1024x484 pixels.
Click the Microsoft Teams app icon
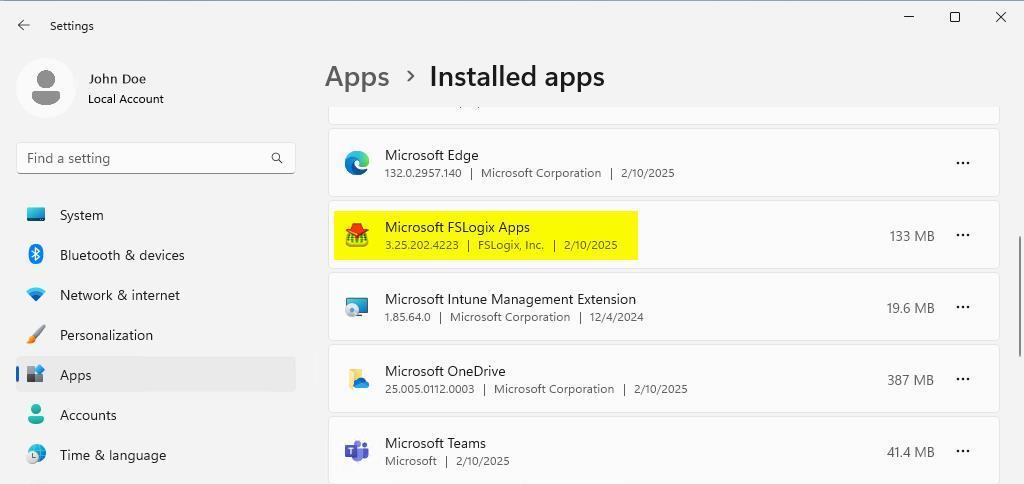(x=357, y=451)
